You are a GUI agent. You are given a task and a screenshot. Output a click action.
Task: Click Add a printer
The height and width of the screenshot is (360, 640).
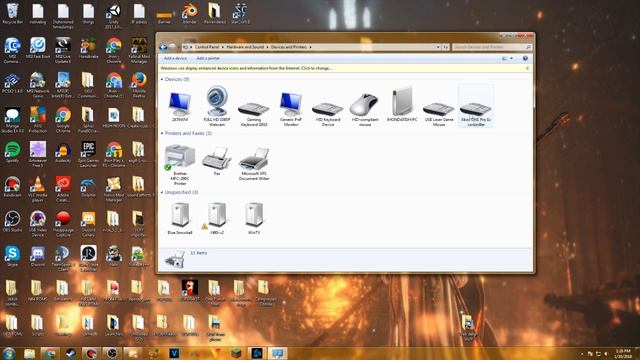pyautogui.click(x=208, y=59)
